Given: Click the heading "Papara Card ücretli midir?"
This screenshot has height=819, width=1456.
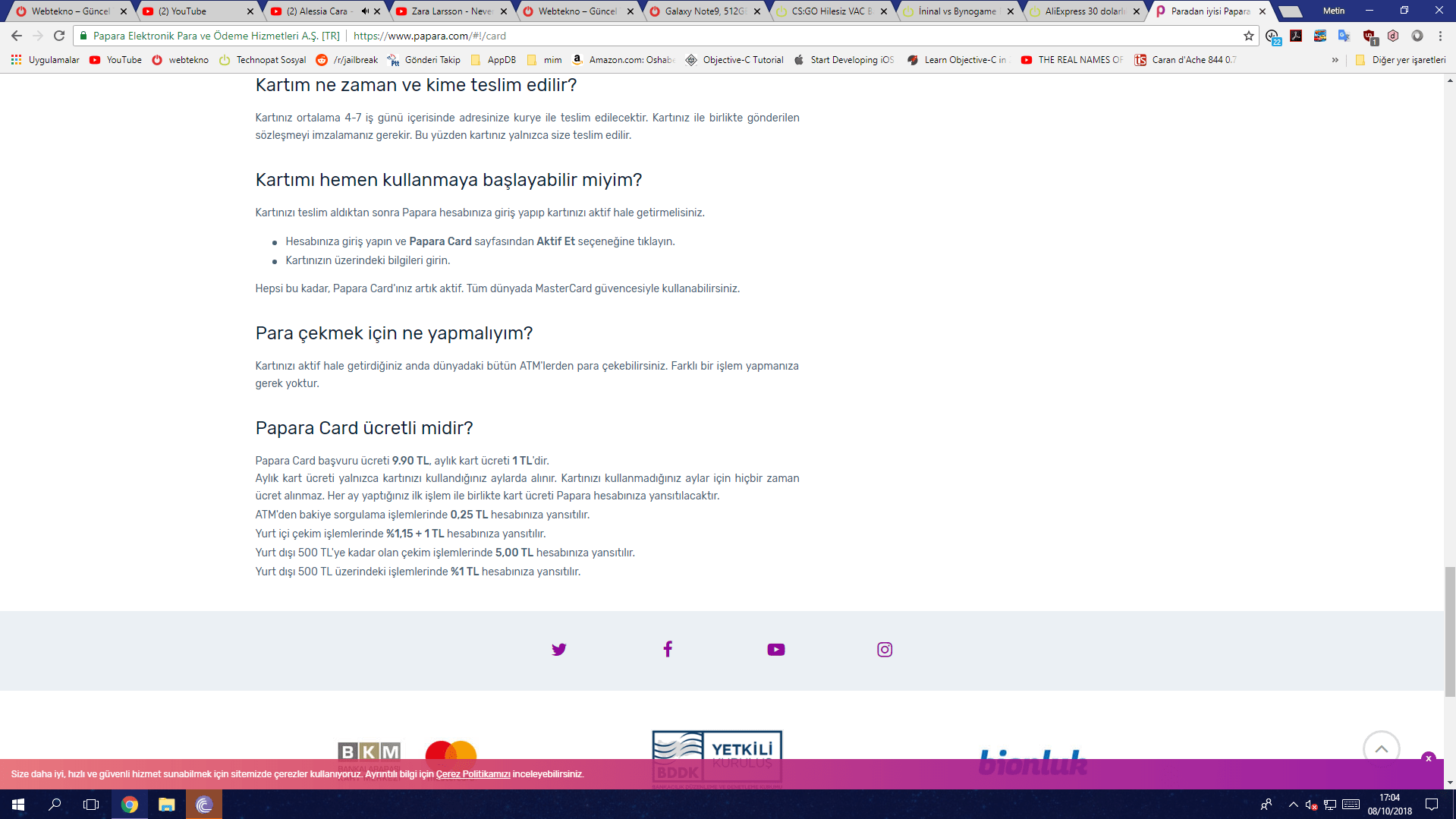Looking at the screenshot, I should pyautogui.click(x=364, y=428).
